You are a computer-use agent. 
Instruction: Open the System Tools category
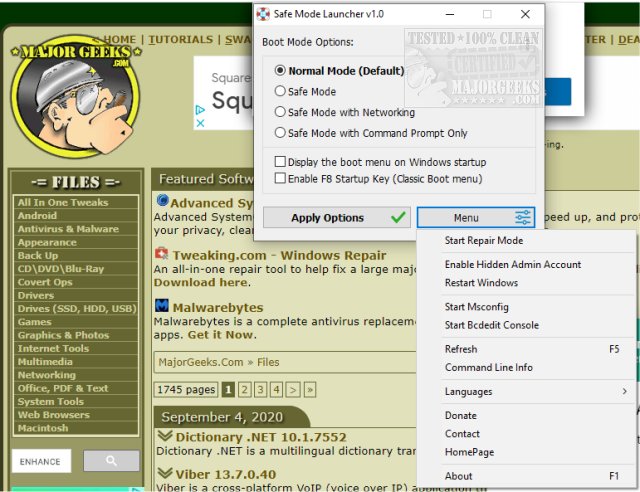pos(76,402)
